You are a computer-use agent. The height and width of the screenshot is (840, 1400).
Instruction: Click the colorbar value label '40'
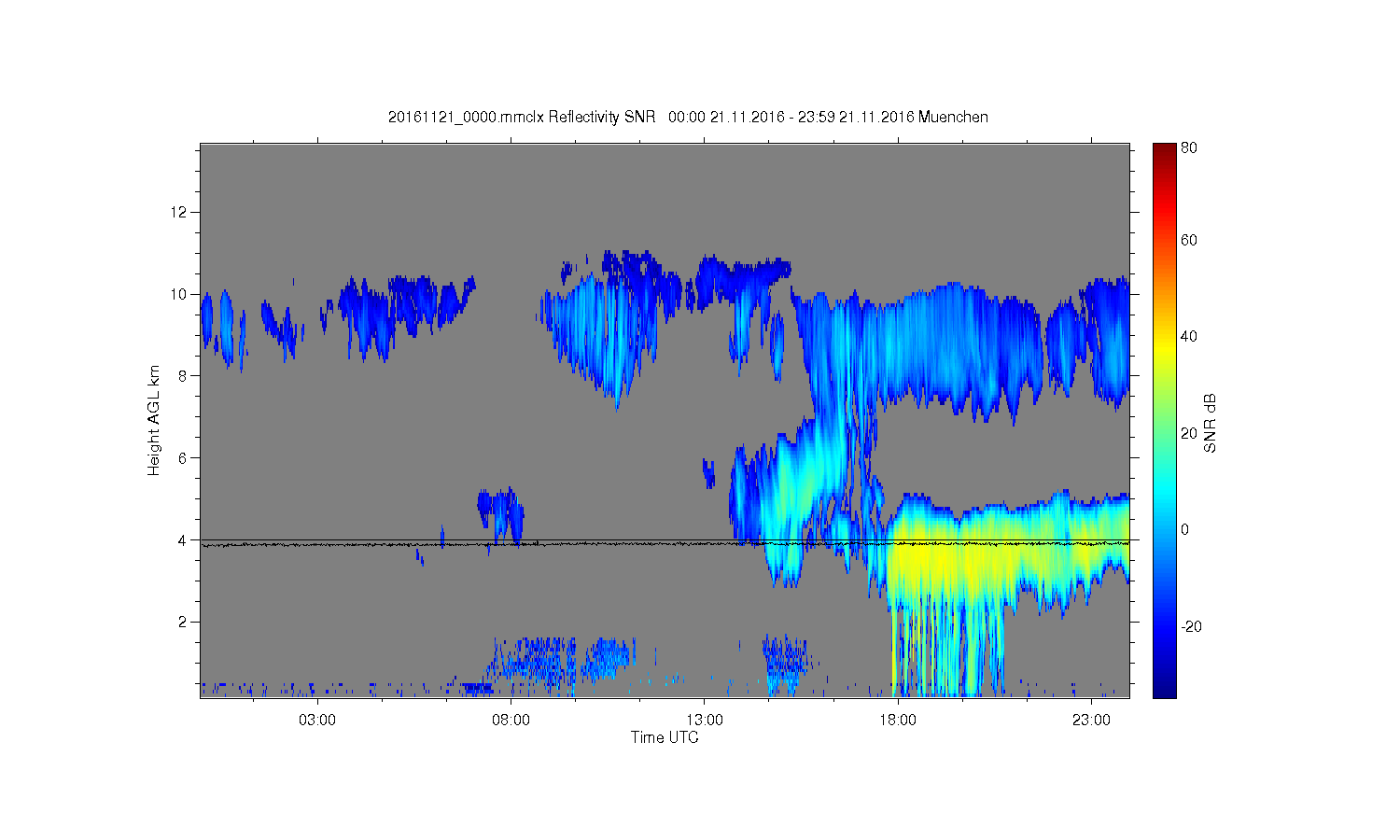point(1189,336)
